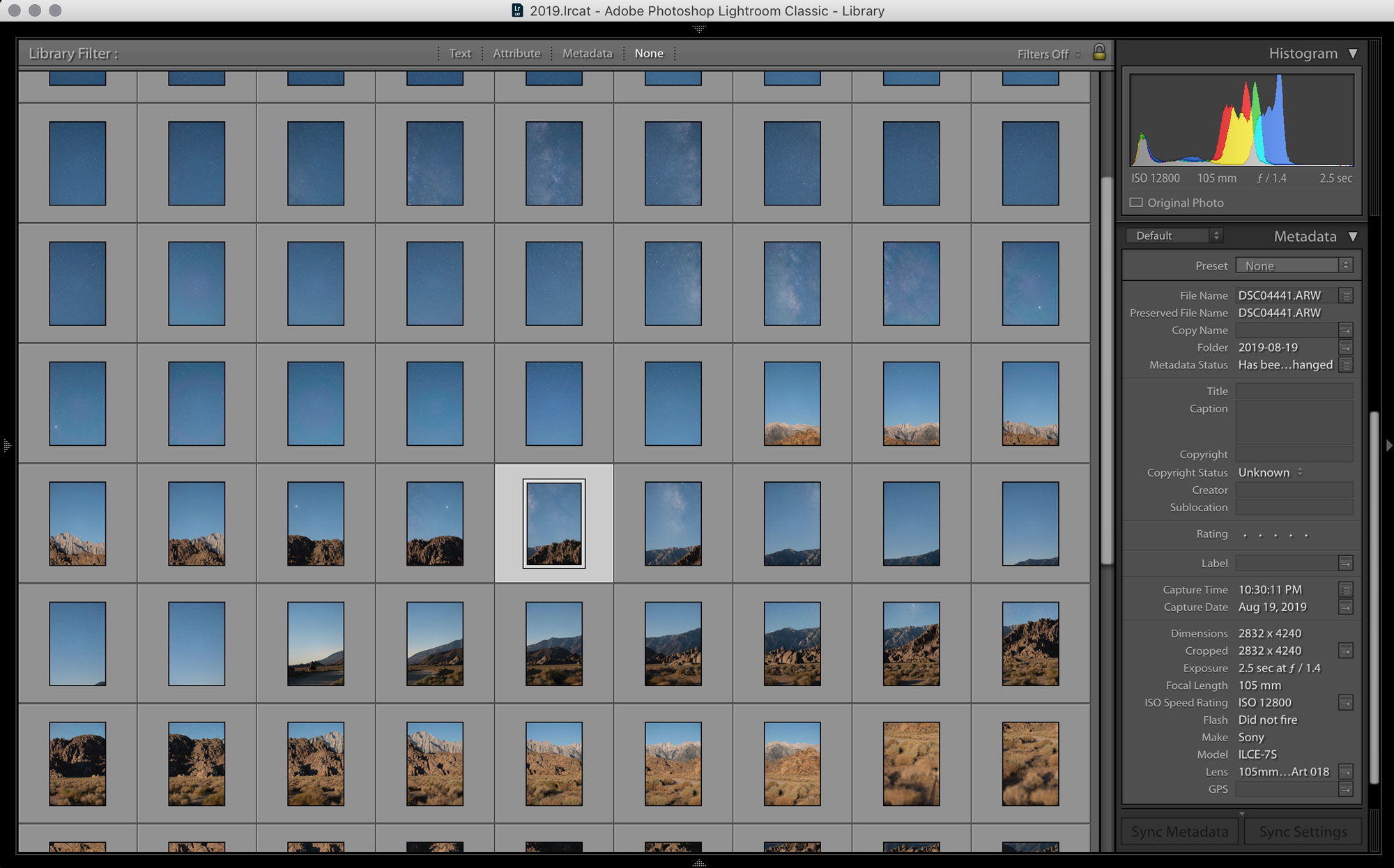1394x868 pixels.
Task: Open the Filters Off dropdown
Action: (x=1048, y=54)
